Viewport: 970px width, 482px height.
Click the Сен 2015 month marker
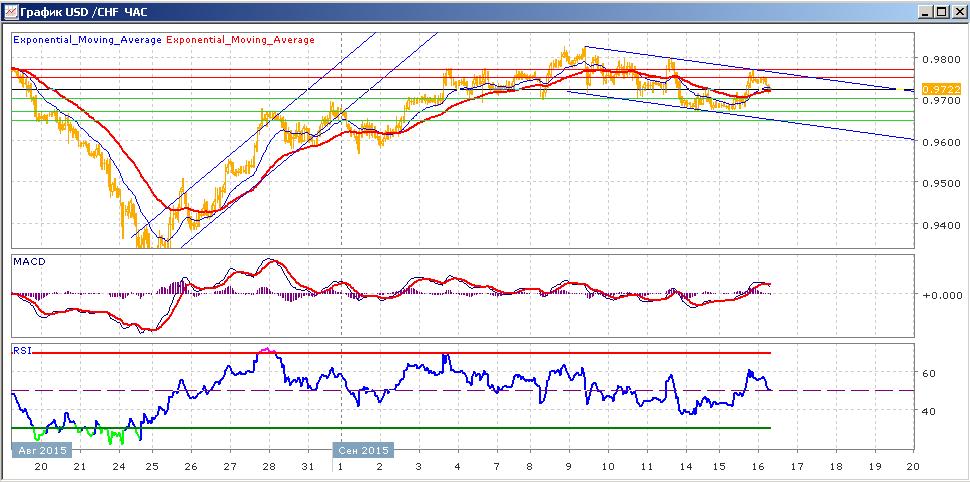[x=363, y=450]
